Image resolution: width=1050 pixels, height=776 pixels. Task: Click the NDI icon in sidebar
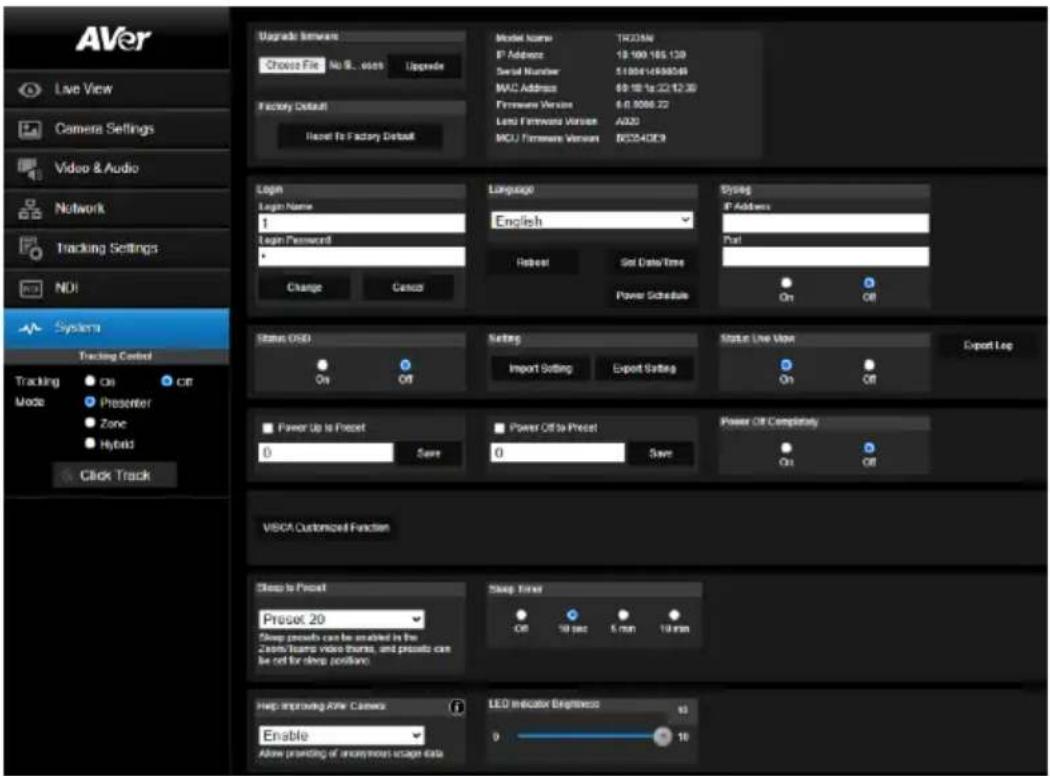(x=30, y=288)
